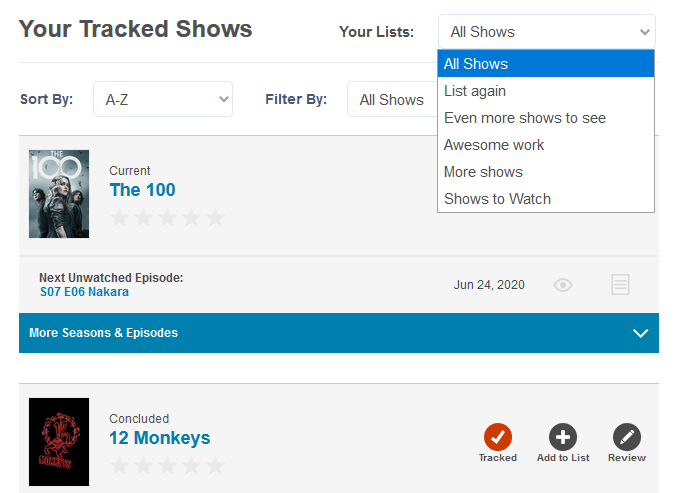Screen dimensions: 675x493
Task: Open the episode notes icon for Nakara
Action: (620, 285)
